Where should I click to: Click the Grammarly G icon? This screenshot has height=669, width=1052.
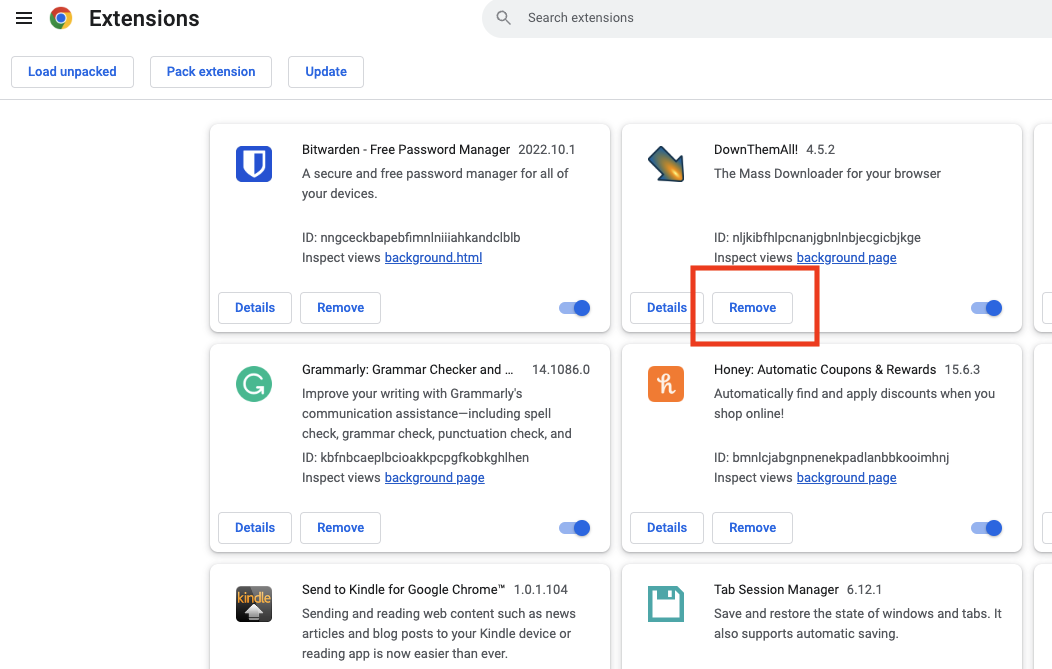click(x=254, y=384)
